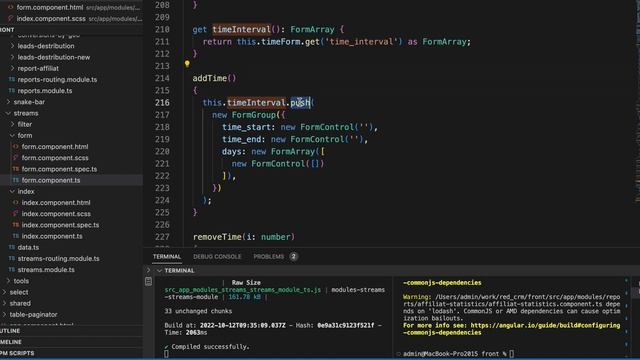
Task: Select form.component.ts in the explorer
Action: (x=51, y=180)
